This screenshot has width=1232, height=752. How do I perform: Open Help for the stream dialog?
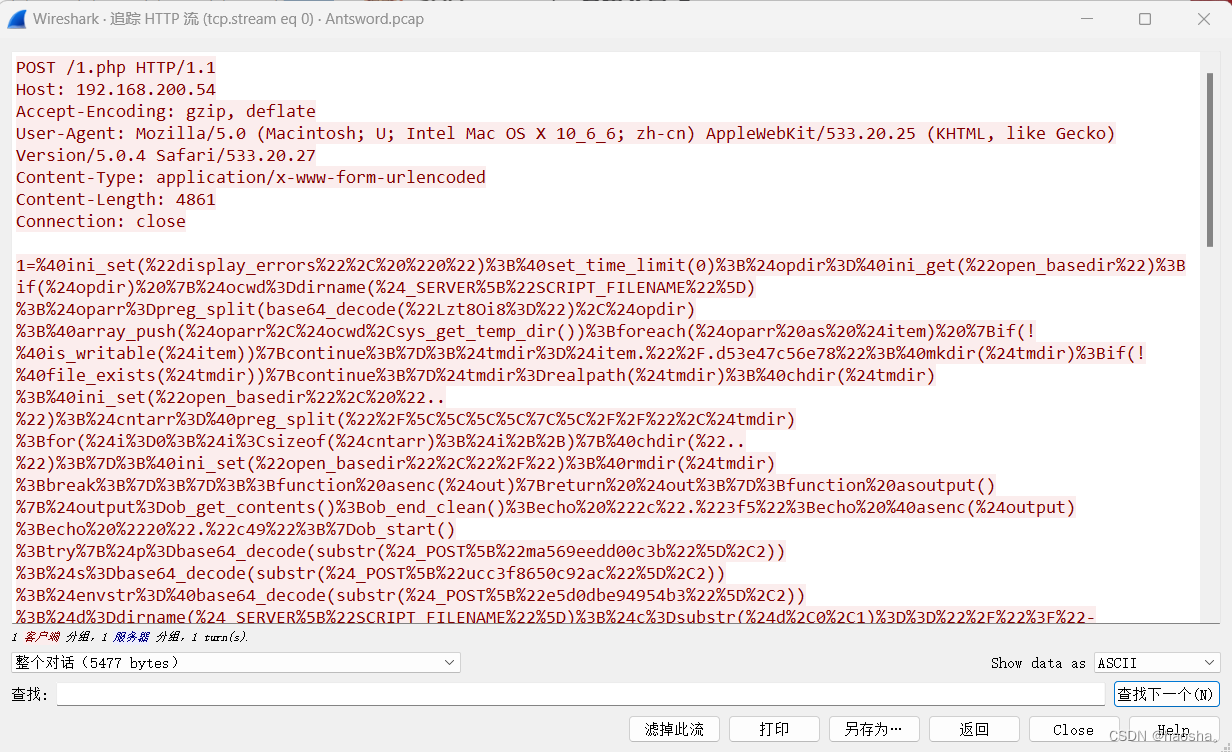coord(1174,729)
